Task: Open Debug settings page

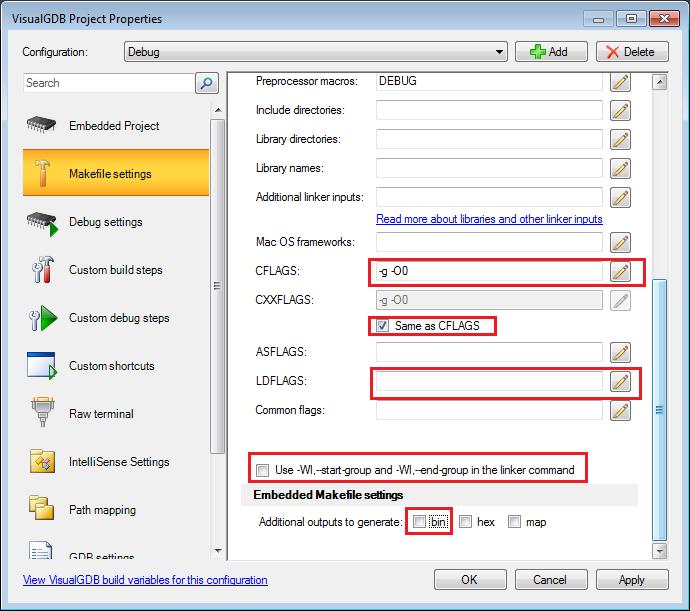Action: coord(115,221)
